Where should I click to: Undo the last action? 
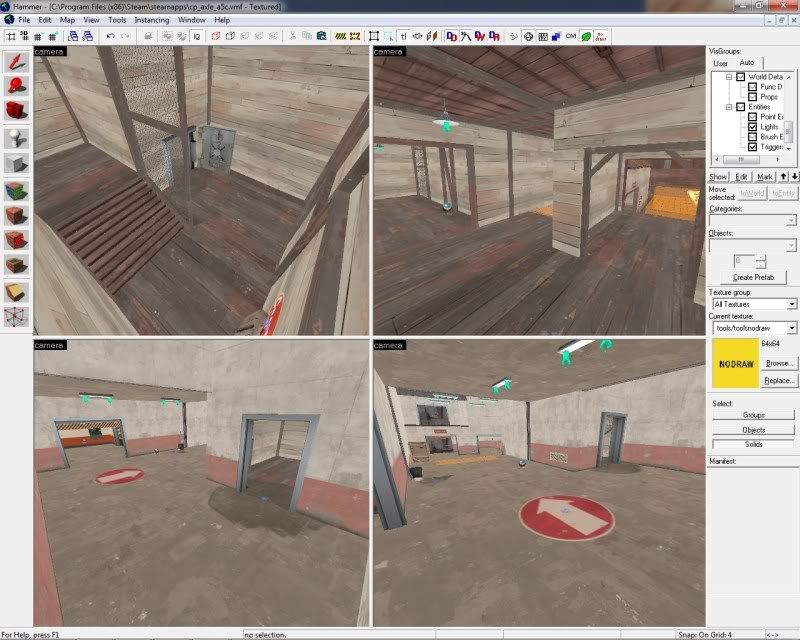(110, 36)
